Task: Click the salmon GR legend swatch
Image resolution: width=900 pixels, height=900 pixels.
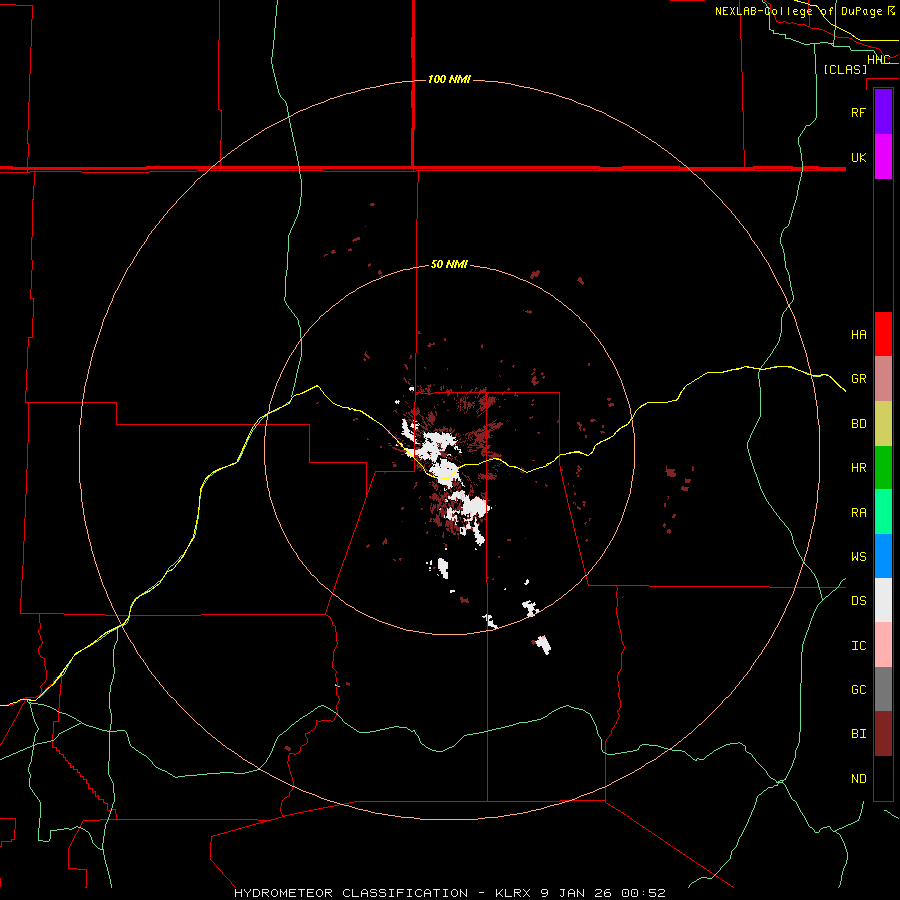Action: [x=883, y=379]
